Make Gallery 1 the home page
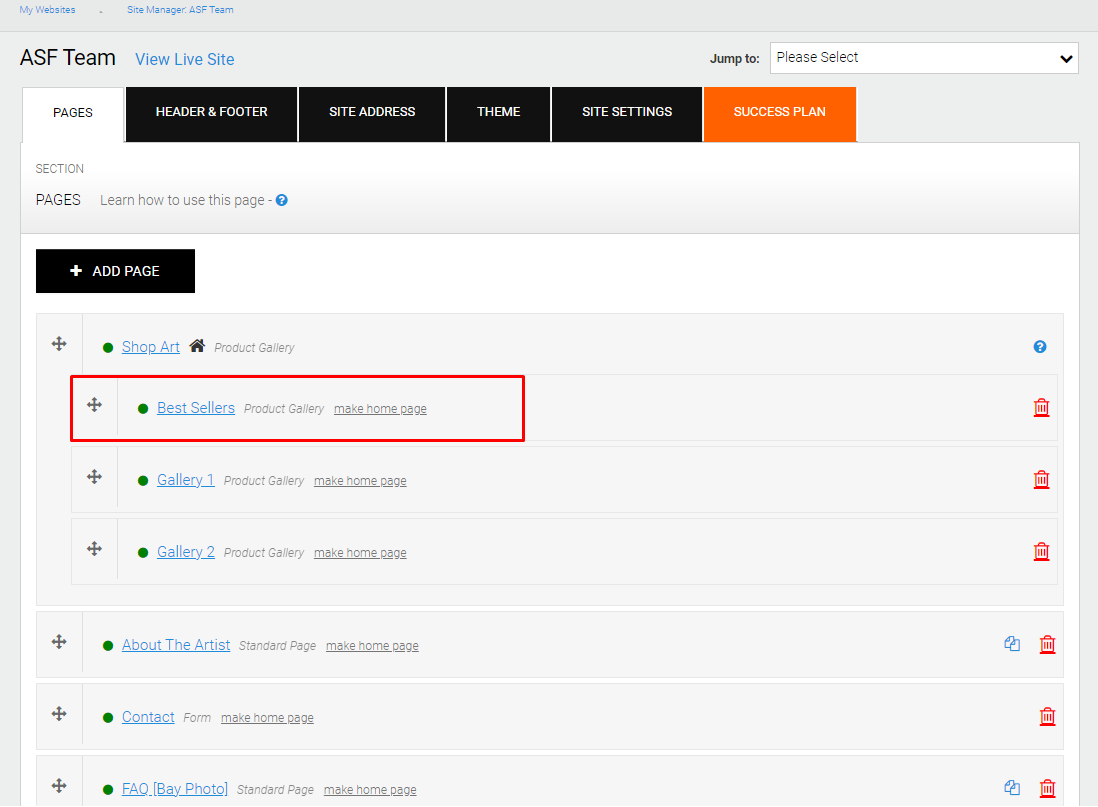 click(360, 481)
